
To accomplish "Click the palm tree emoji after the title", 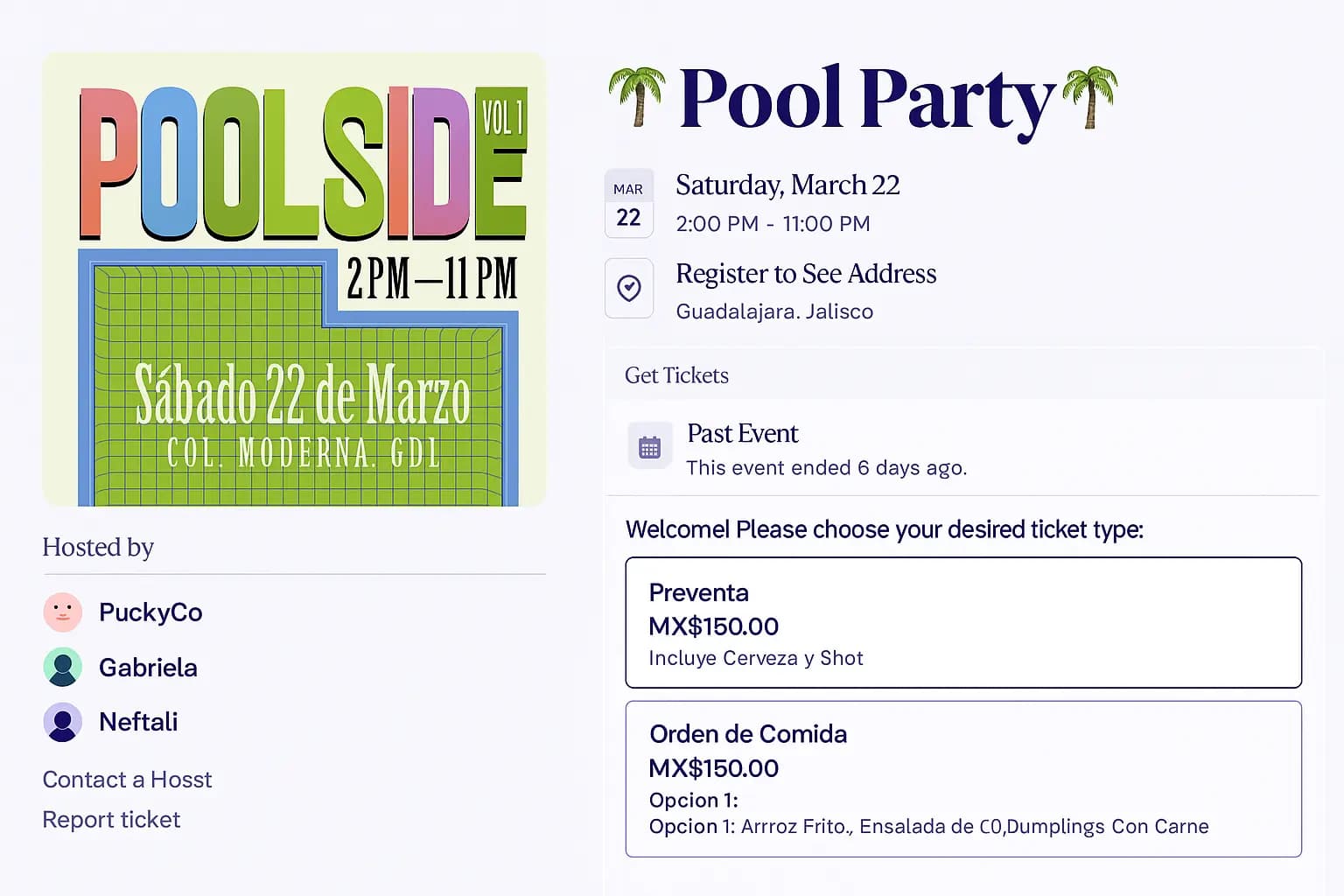I will click(1090, 96).
